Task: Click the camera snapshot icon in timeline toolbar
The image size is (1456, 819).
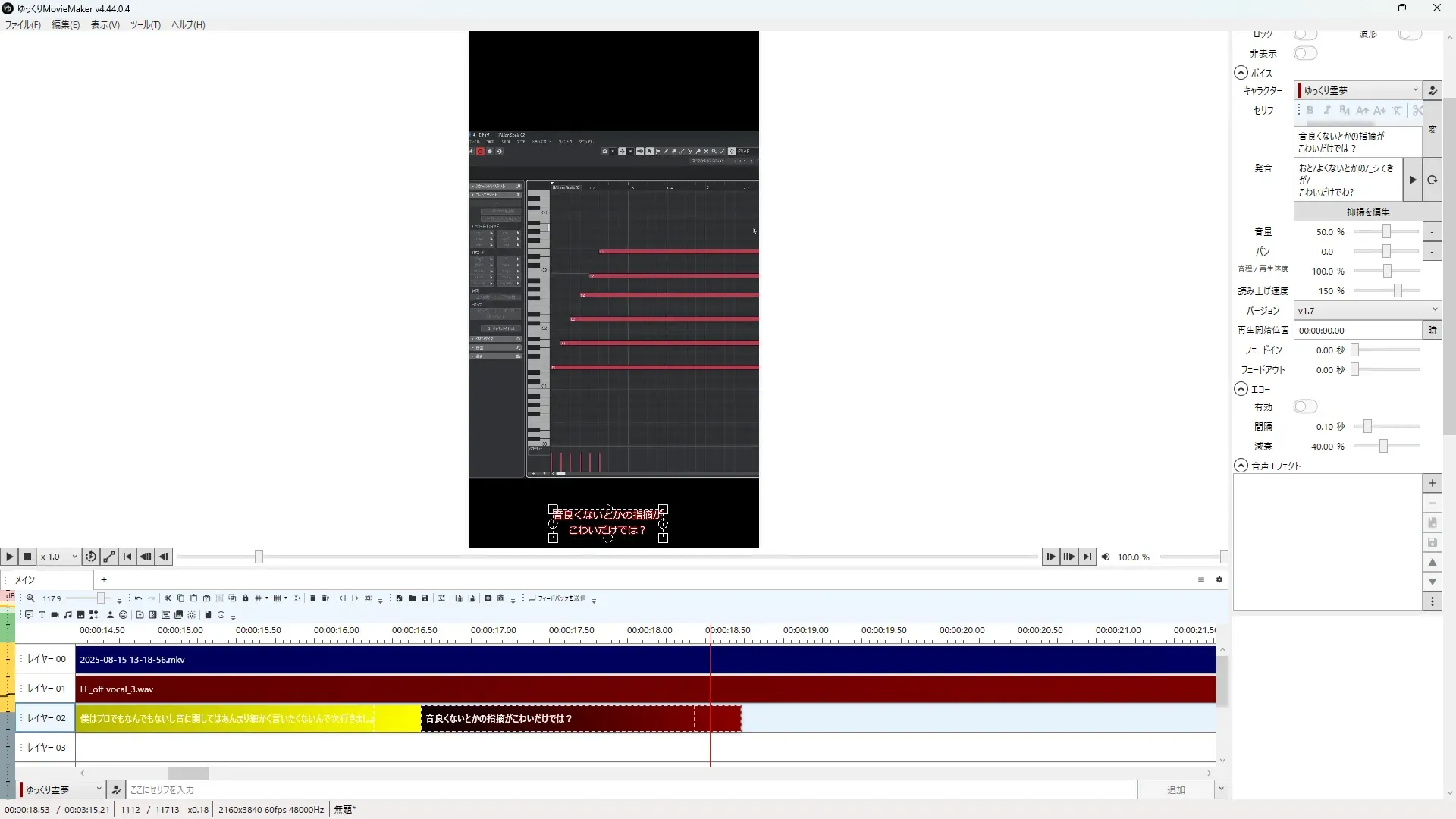Action: click(488, 598)
